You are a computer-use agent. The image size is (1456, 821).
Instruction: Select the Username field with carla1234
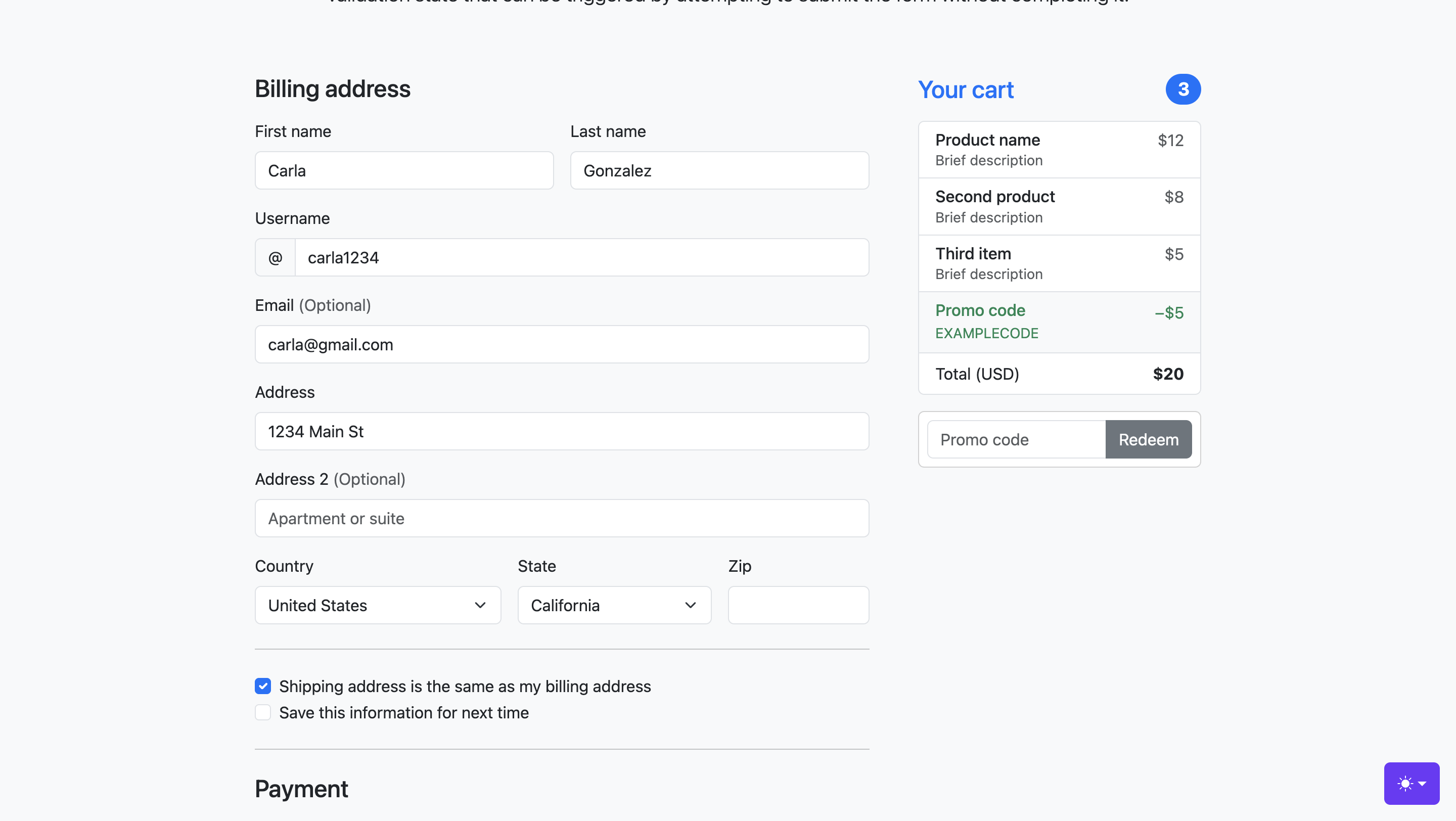pyautogui.click(x=581, y=258)
